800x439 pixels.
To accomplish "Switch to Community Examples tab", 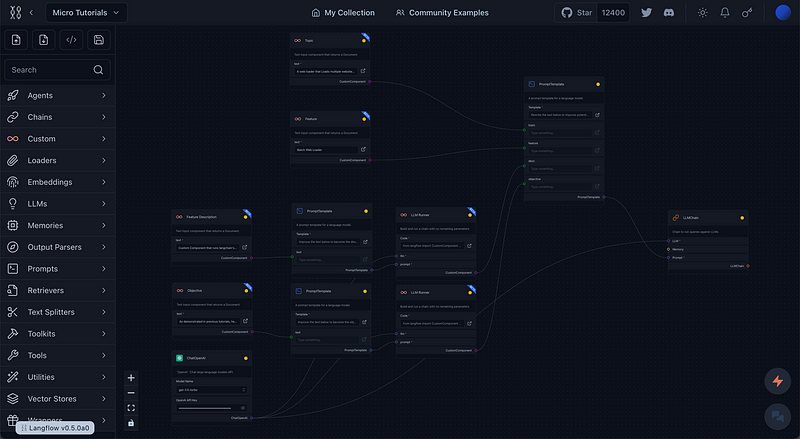I will [x=442, y=13].
